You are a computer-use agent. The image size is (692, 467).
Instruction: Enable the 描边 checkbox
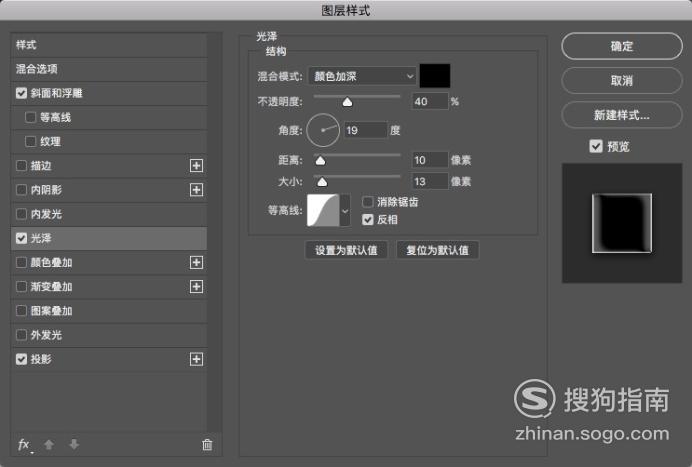[21, 166]
